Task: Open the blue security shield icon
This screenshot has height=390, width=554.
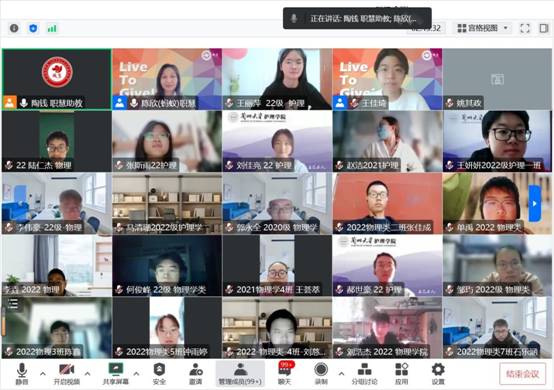Action: tap(33, 28)
